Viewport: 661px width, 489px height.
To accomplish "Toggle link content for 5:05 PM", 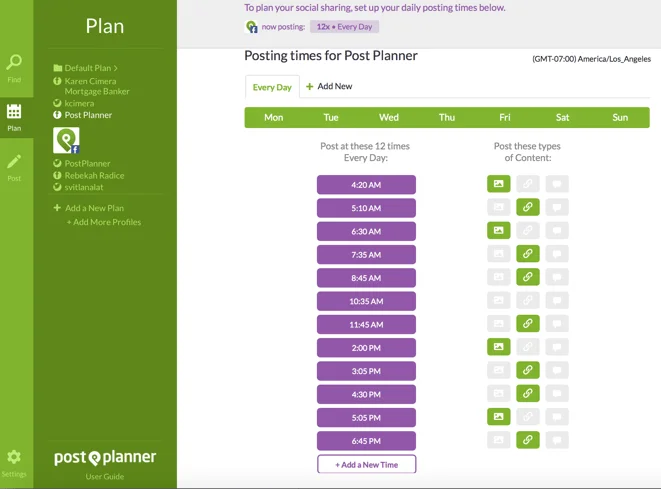I will [x=528, y=416].
